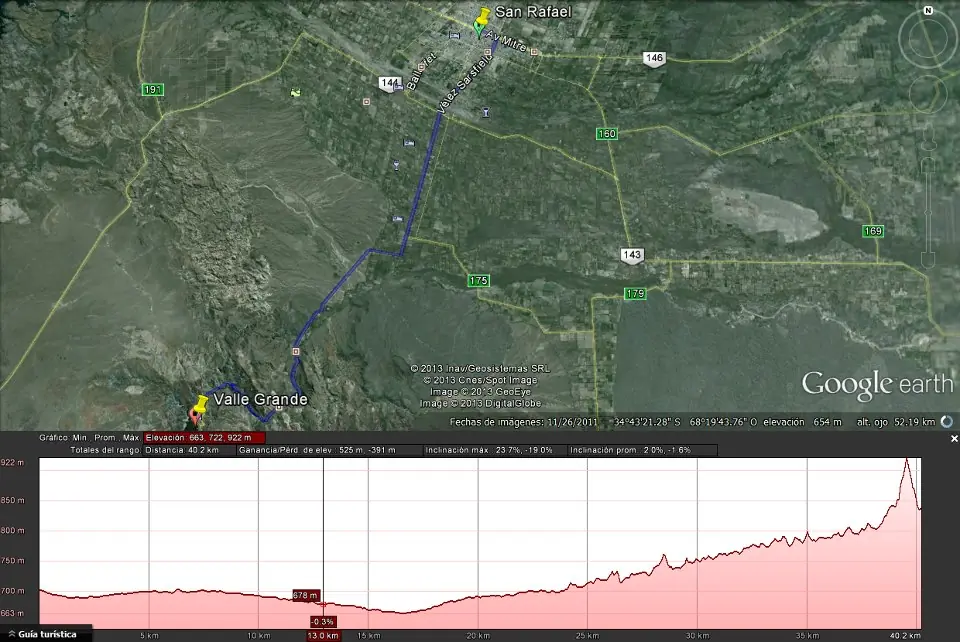
Task: Click the elevation peak near 40 km
Action: coord(907,460)
